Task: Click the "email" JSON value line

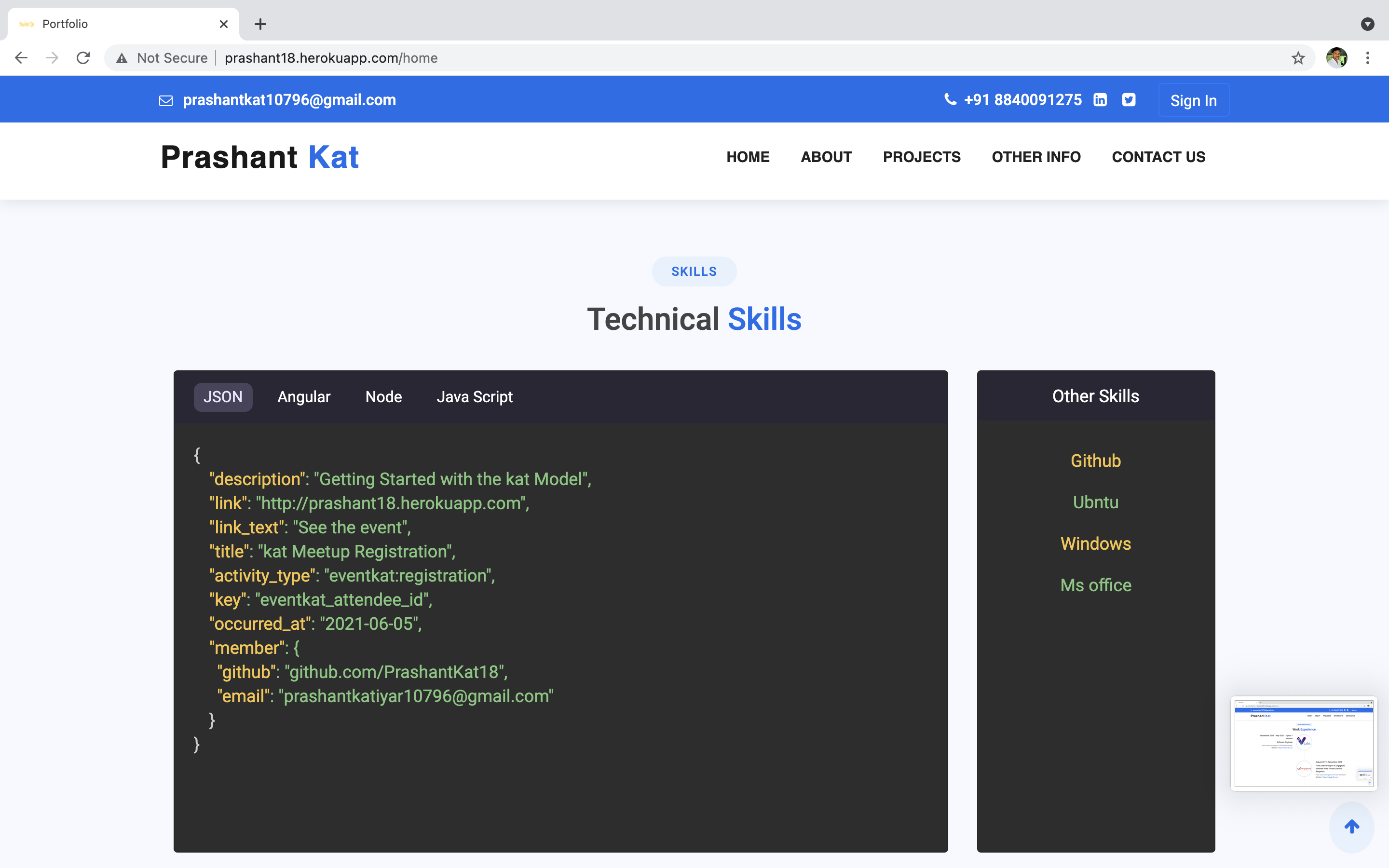Action: [385, 696]
